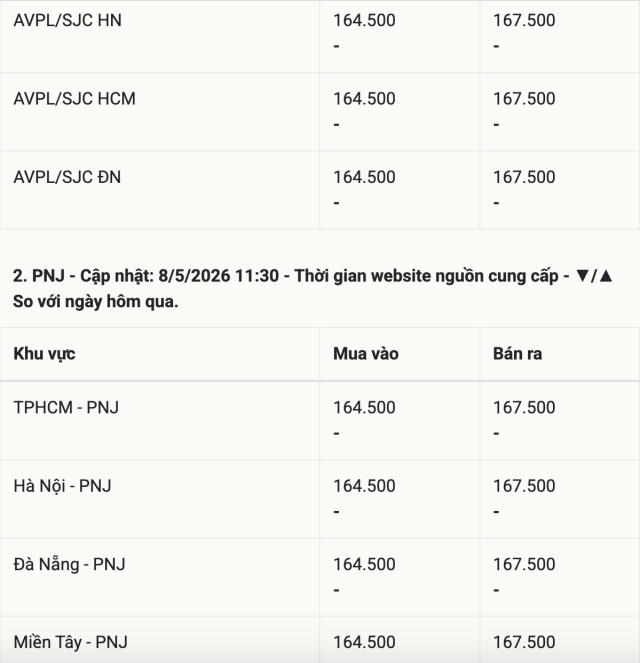Click the AVPL/SJC HN row label
The width and height of the screenshot is (640, 663).
[68, 20]
